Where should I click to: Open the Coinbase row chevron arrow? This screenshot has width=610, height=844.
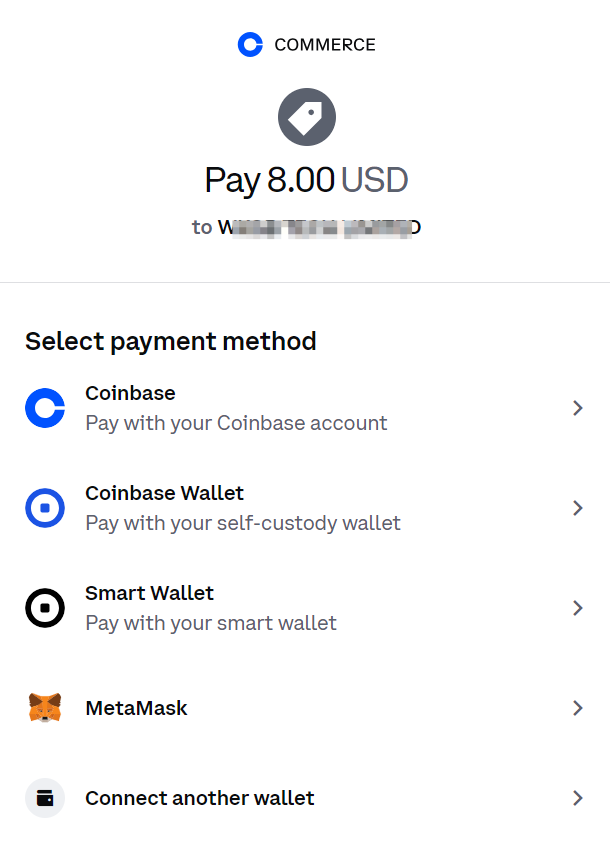coord(578,408)
